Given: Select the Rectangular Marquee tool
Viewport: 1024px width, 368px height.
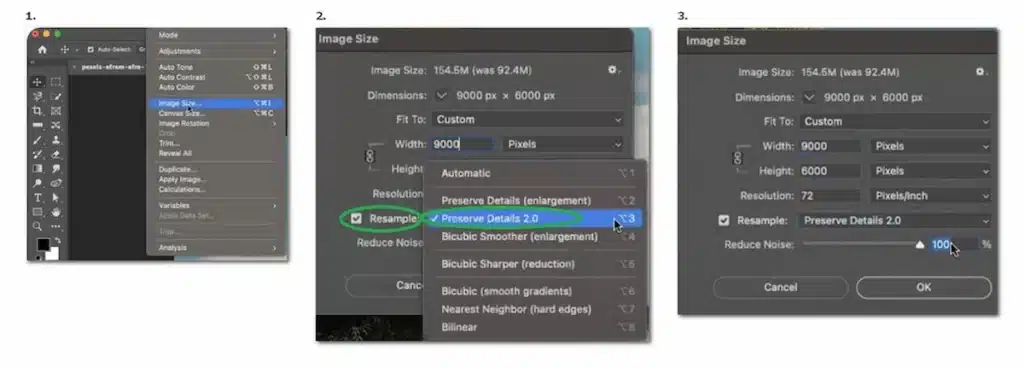Looking at the screenshot, I should pyautogui.click(x=56, y=82).
